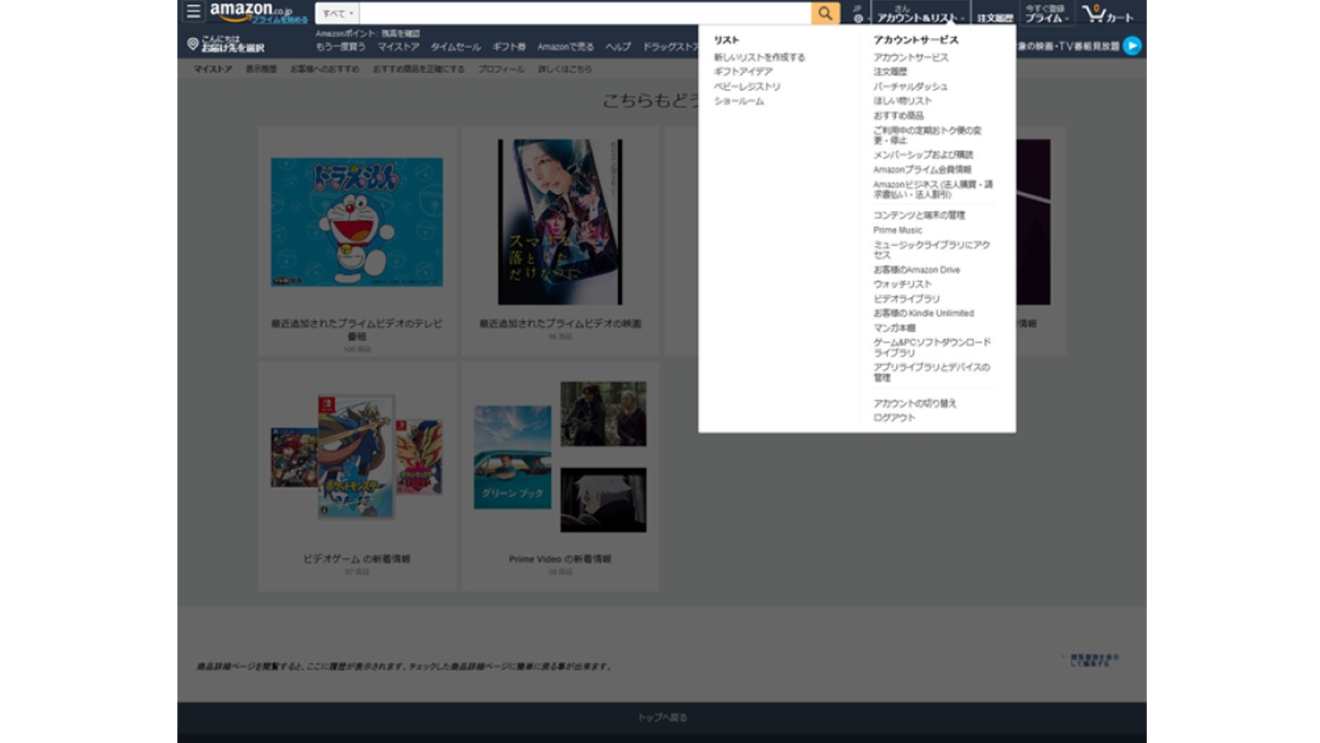Click マンガ本棚 in account menu
This screenshot has height=743, width=1320.
[894, 328]
